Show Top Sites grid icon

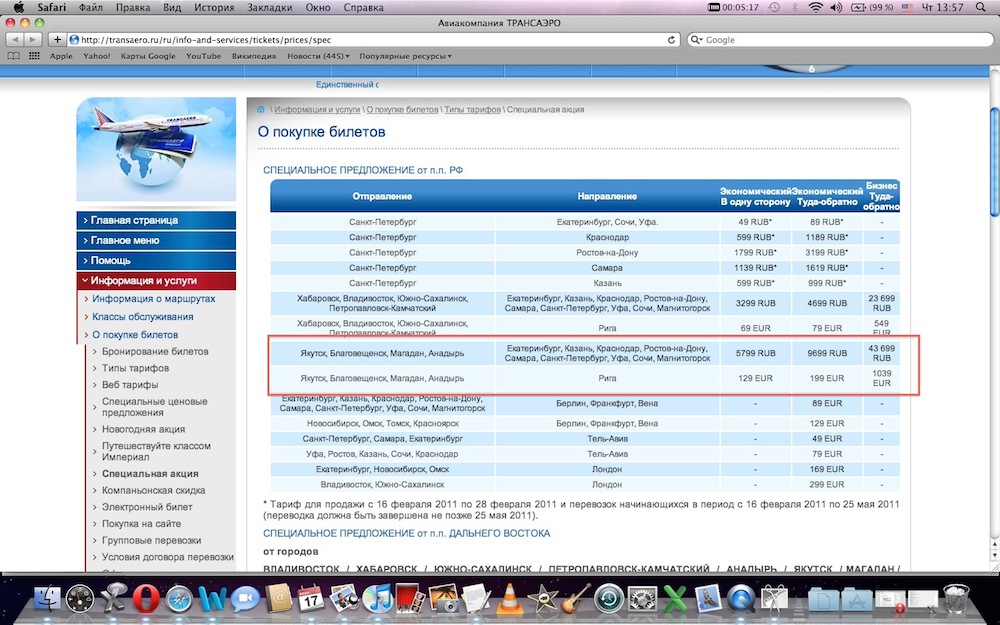pyautogui.click(x=33, y=56)
